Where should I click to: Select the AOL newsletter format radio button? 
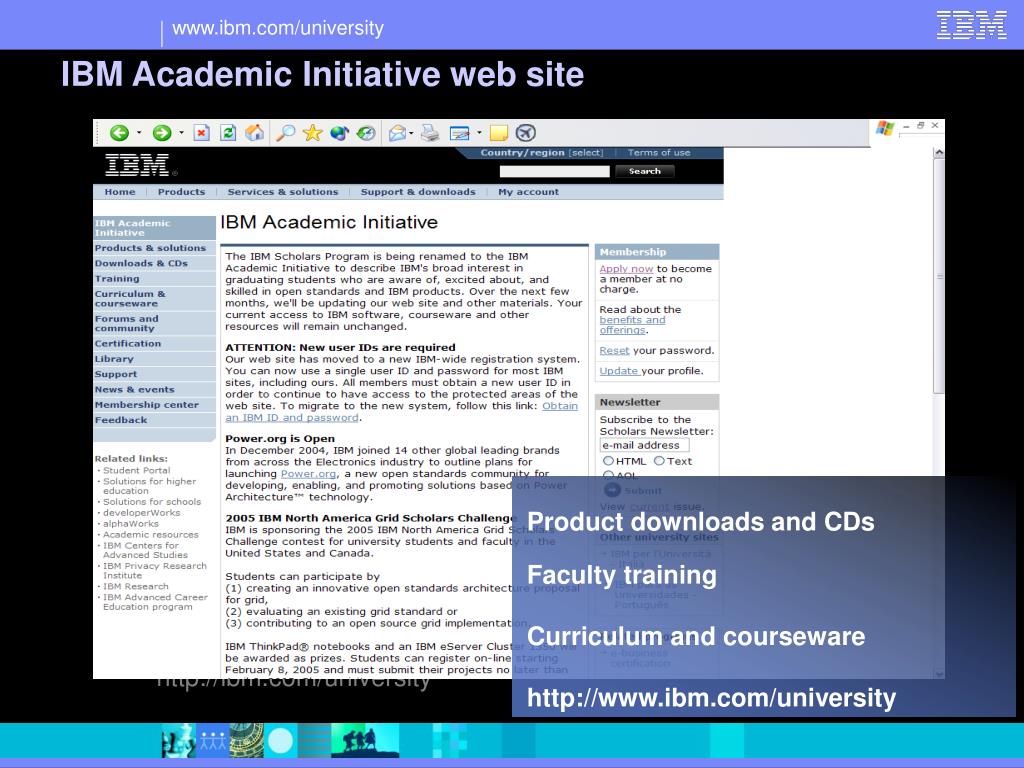608,475
